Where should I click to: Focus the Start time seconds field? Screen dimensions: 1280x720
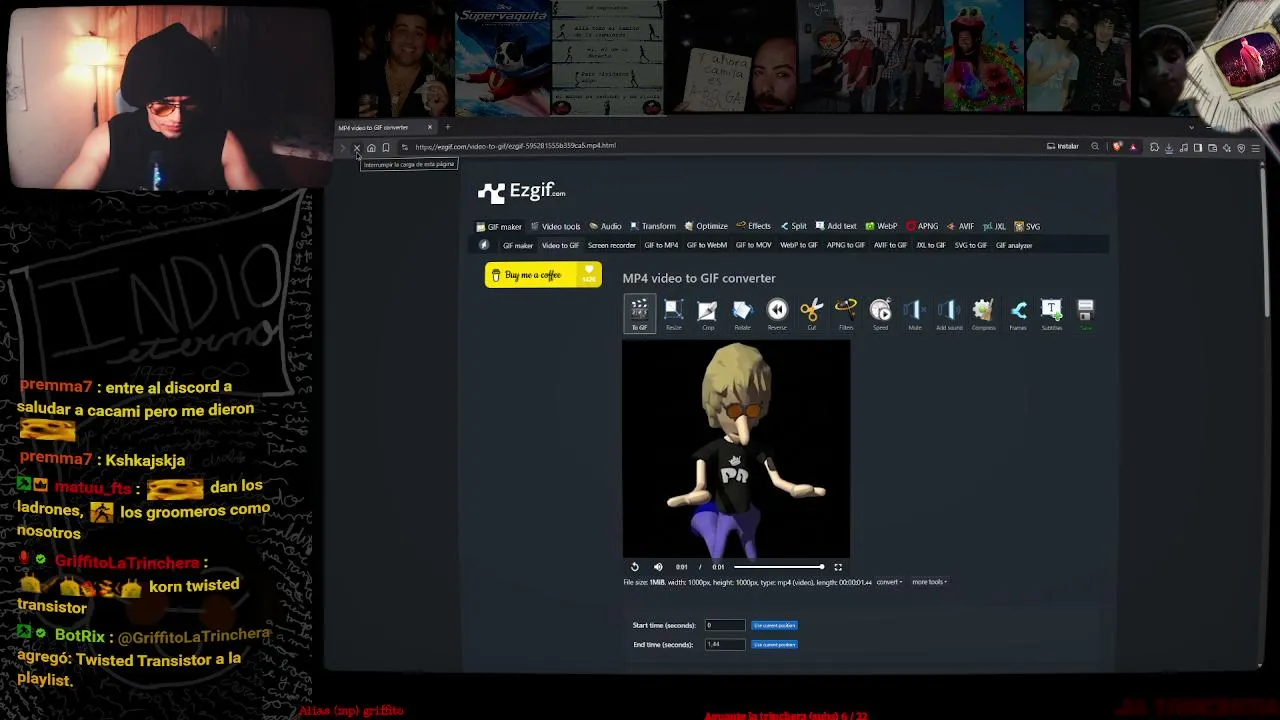pos(725,625)
